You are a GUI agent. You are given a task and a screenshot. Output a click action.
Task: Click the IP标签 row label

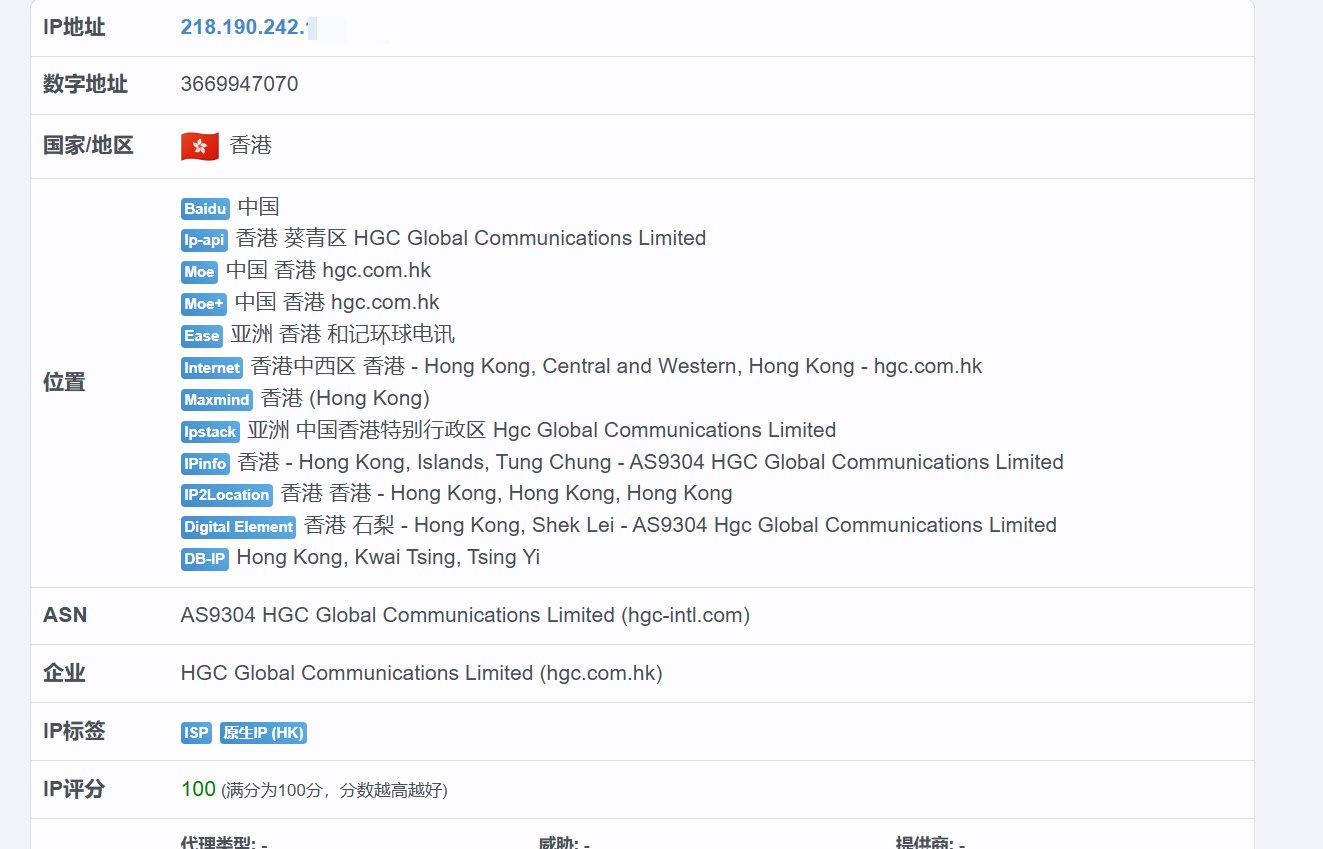tap(74, 731)
